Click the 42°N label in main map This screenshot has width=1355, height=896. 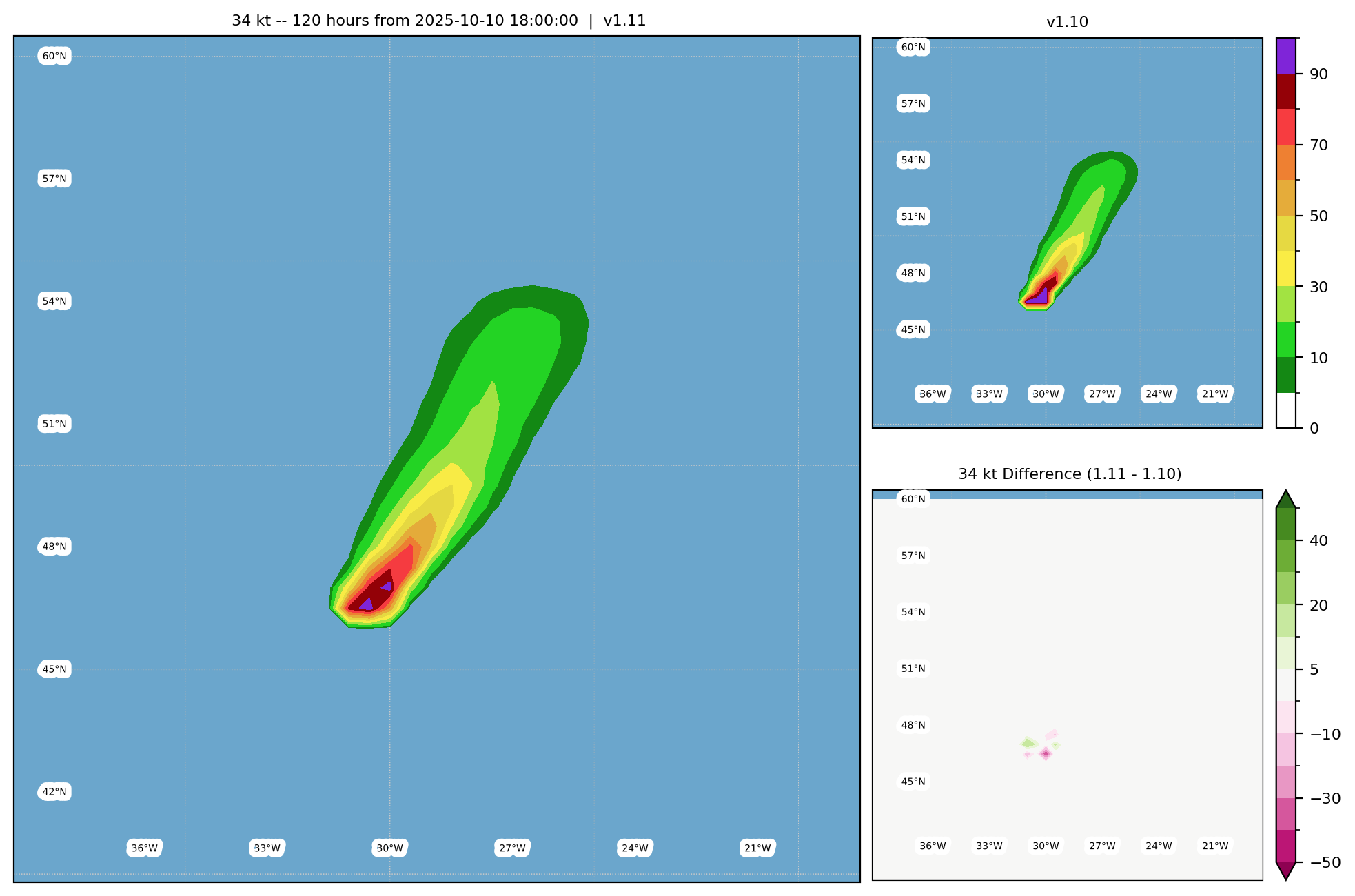tap(54, 792)
